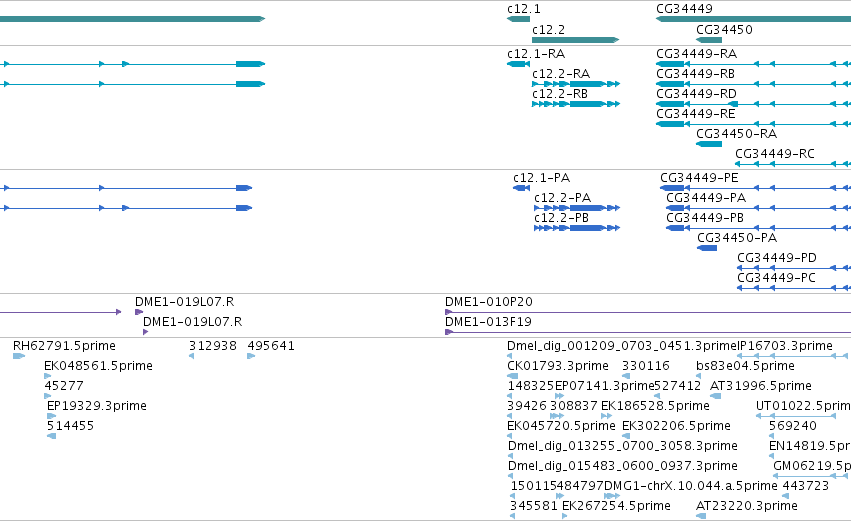Click feature 484797

(x=560, y=496)
